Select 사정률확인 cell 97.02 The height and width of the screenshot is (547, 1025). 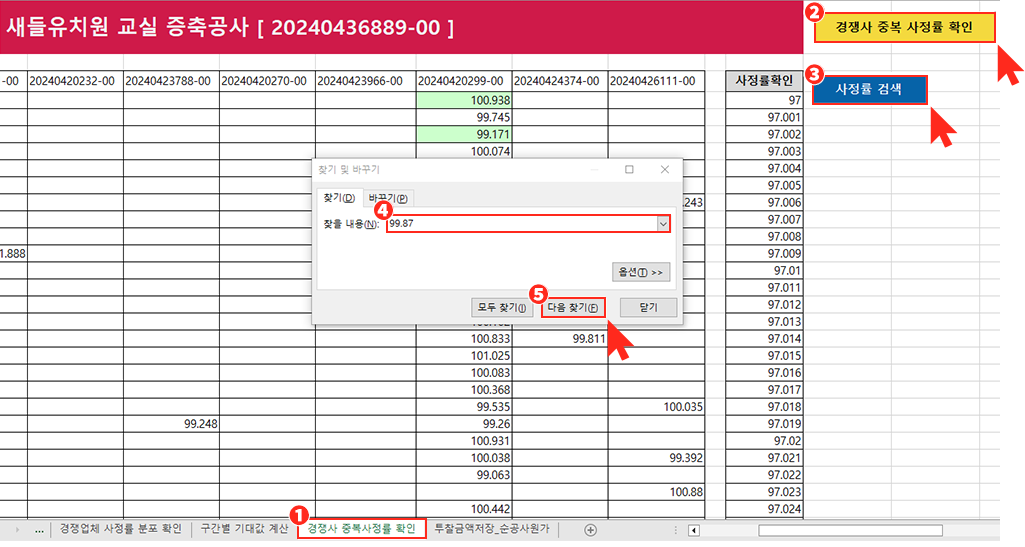pyautogui.click(x=764, y=440)
